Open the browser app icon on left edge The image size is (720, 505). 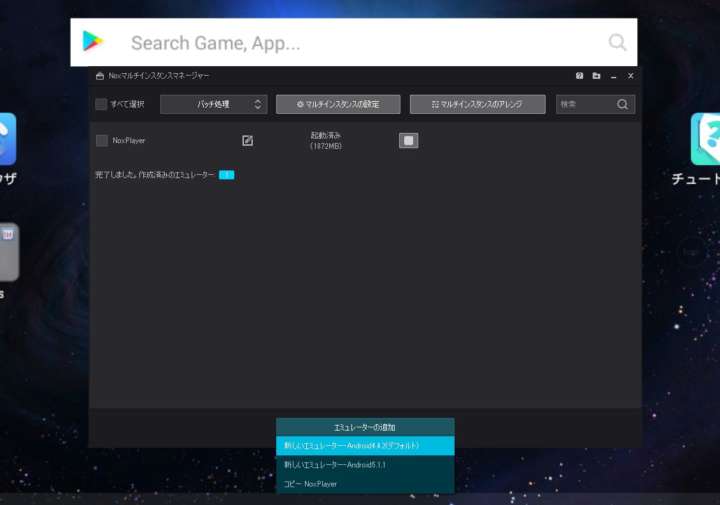pos(8,139)
